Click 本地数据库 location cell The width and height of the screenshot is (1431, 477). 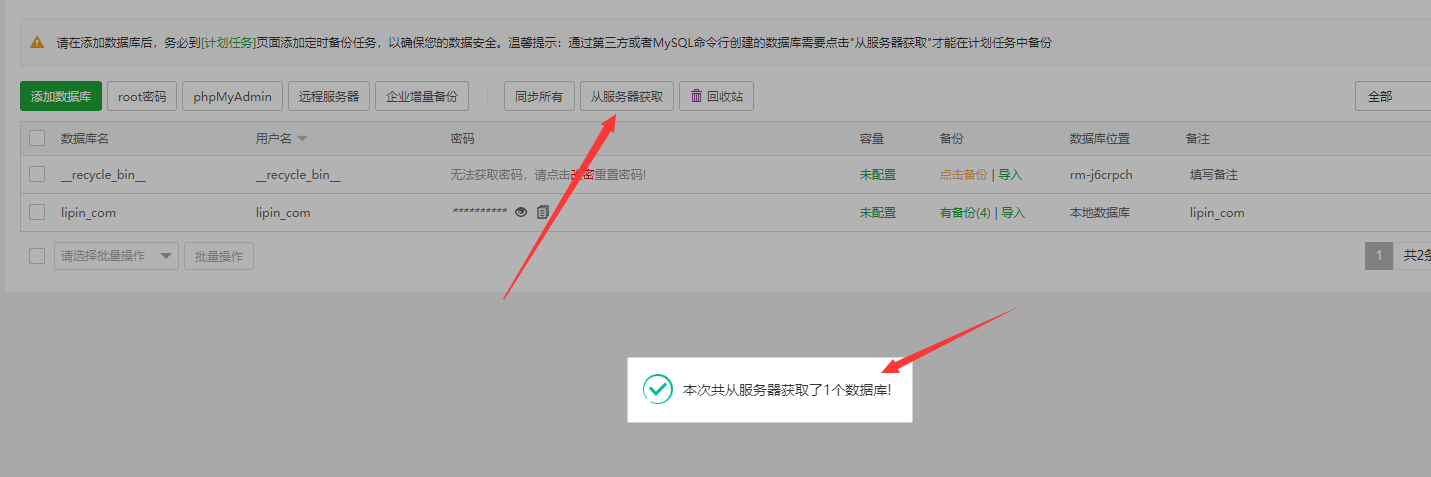(1099, 213)
